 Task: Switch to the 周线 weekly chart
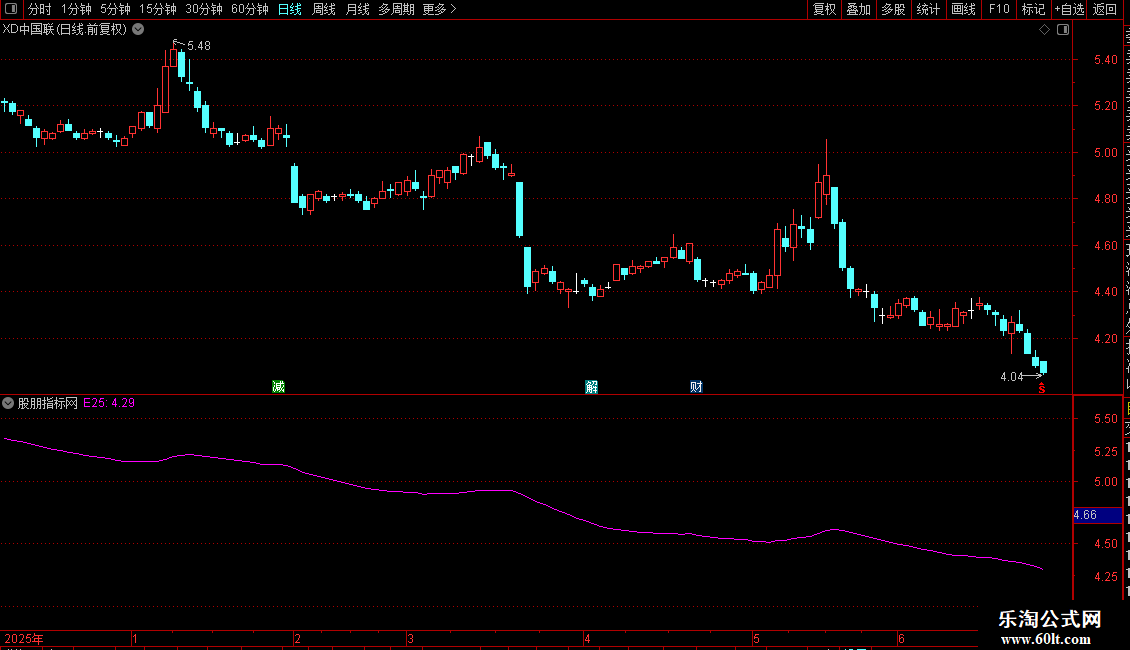pos(324,9)
